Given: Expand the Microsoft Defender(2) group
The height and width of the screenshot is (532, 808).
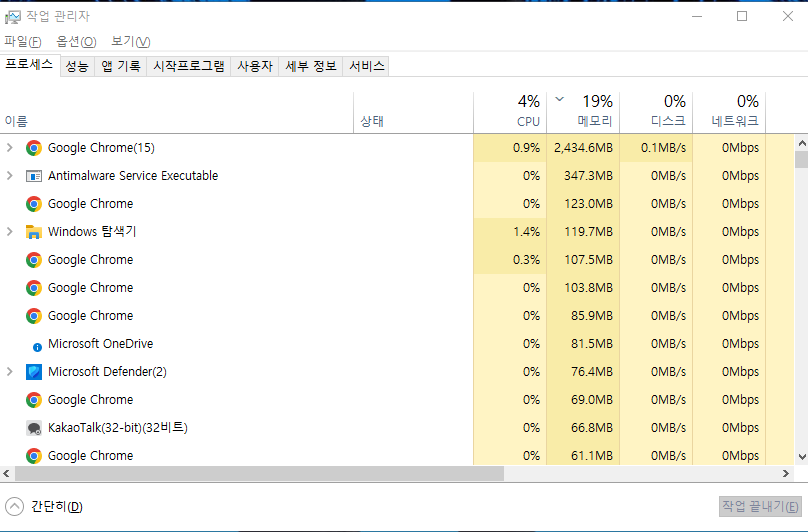Looking at the screenshot, I should (x=9, y=371).
